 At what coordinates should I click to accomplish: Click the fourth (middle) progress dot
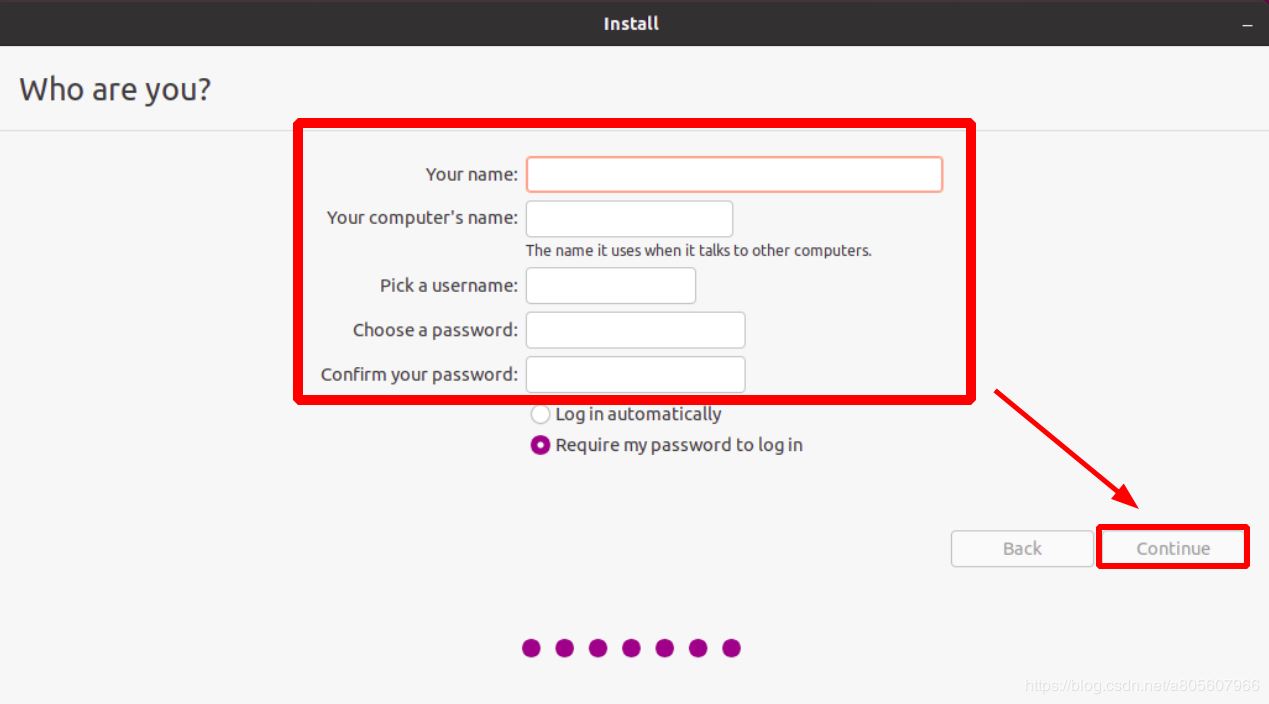[x=631, y=648]
